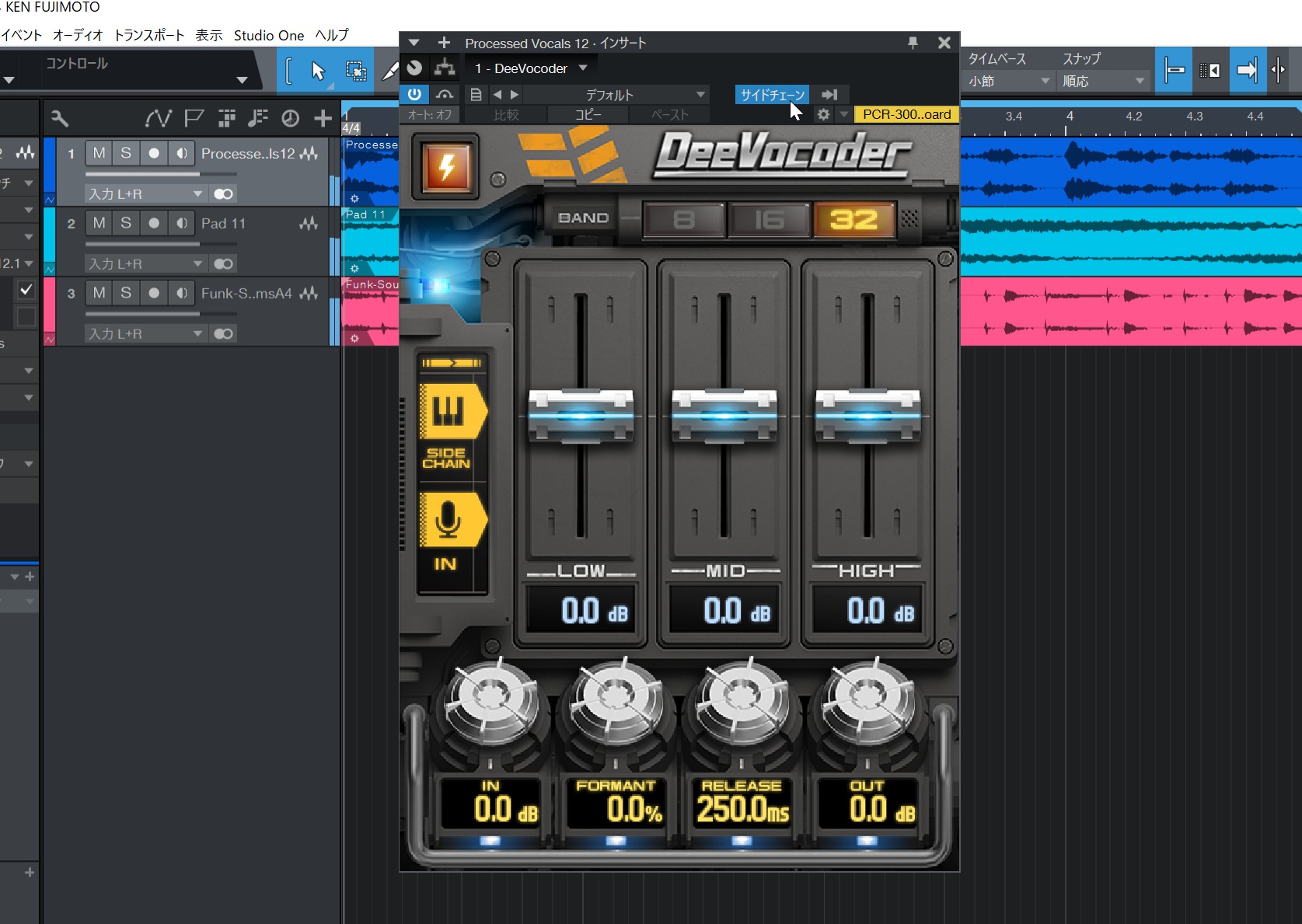
Task: Select the microphone IN source icon
Action: (452, 518)
